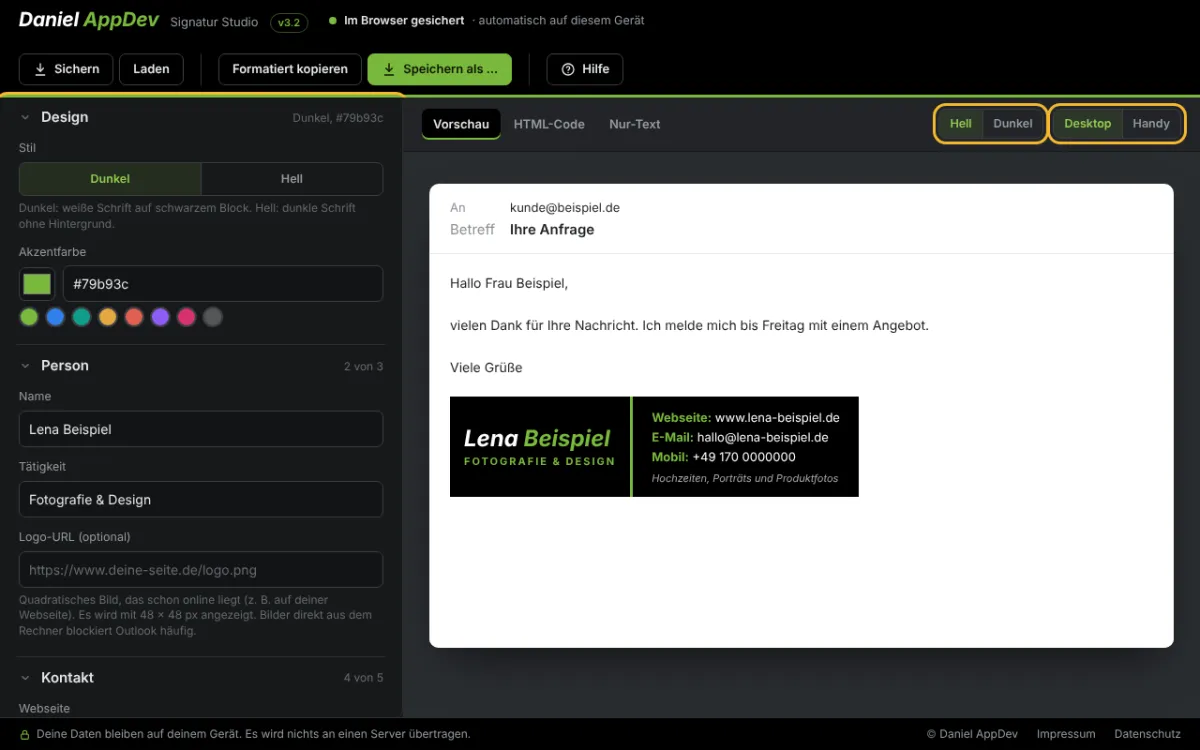Click the download icon on Sichern
Image resolution: width=1200 pixels, height=750 pixels.
(40, 69)
